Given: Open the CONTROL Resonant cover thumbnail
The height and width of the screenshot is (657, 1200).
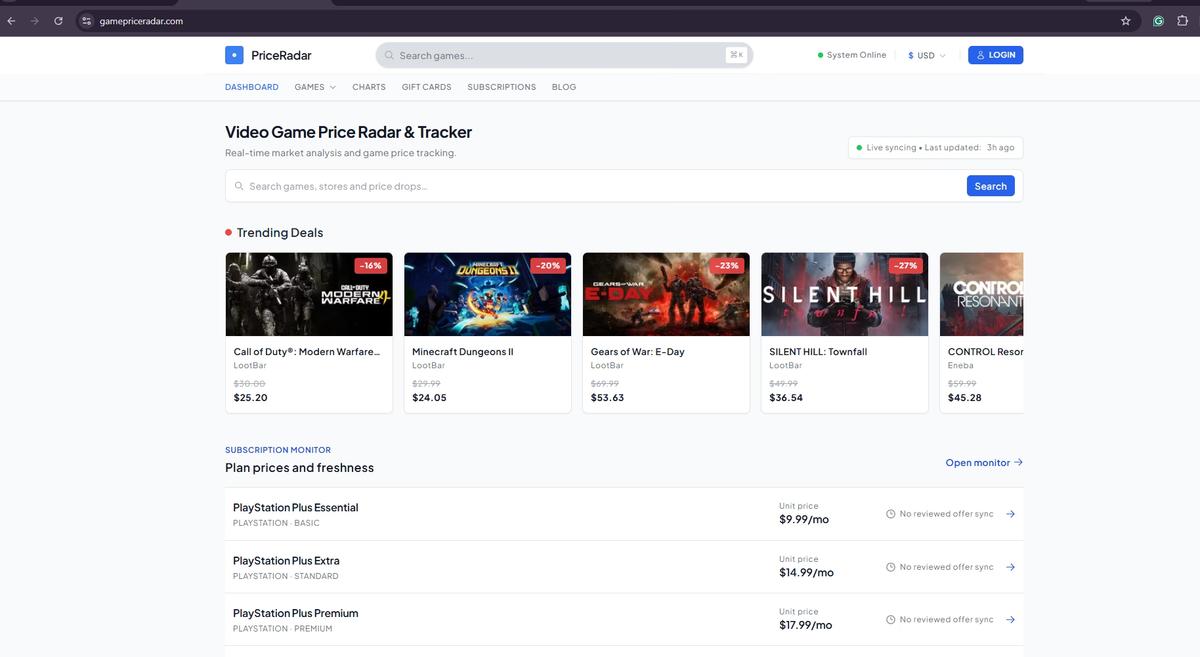Looking at the screenshot, I should pos(982,294).
